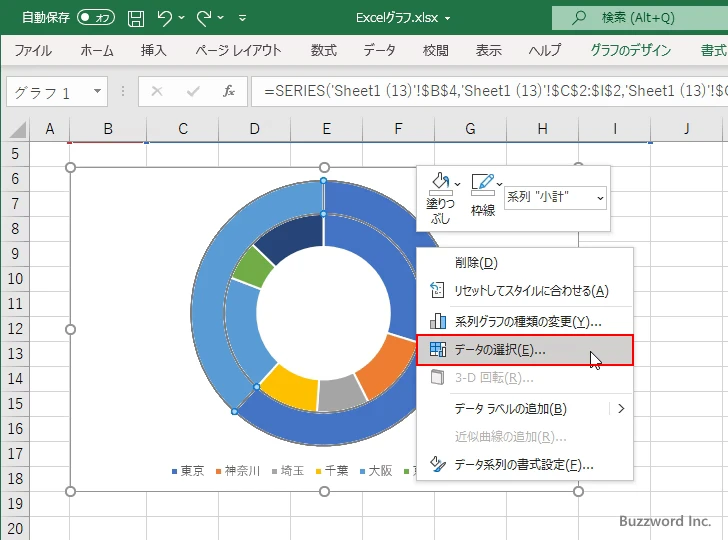Switch to the 校閲 tab

[x=436, y=50]
